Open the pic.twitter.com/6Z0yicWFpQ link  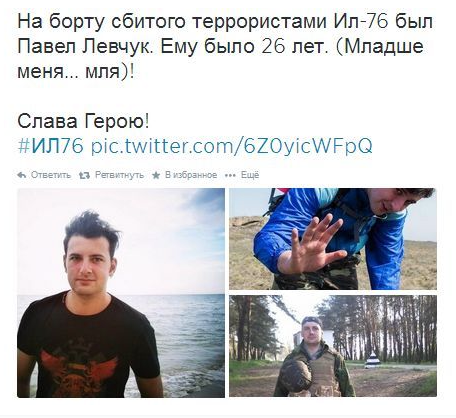(x=232, y=146)
